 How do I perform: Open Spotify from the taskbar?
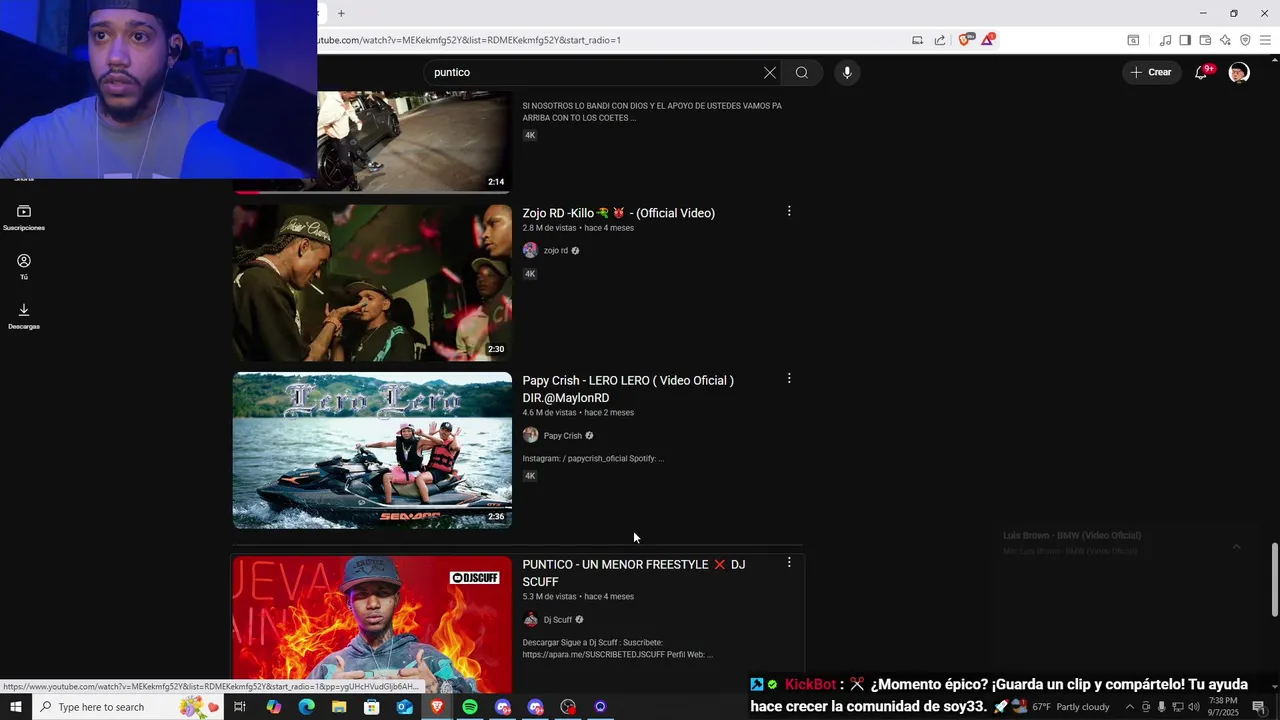[x=470, y=707]
